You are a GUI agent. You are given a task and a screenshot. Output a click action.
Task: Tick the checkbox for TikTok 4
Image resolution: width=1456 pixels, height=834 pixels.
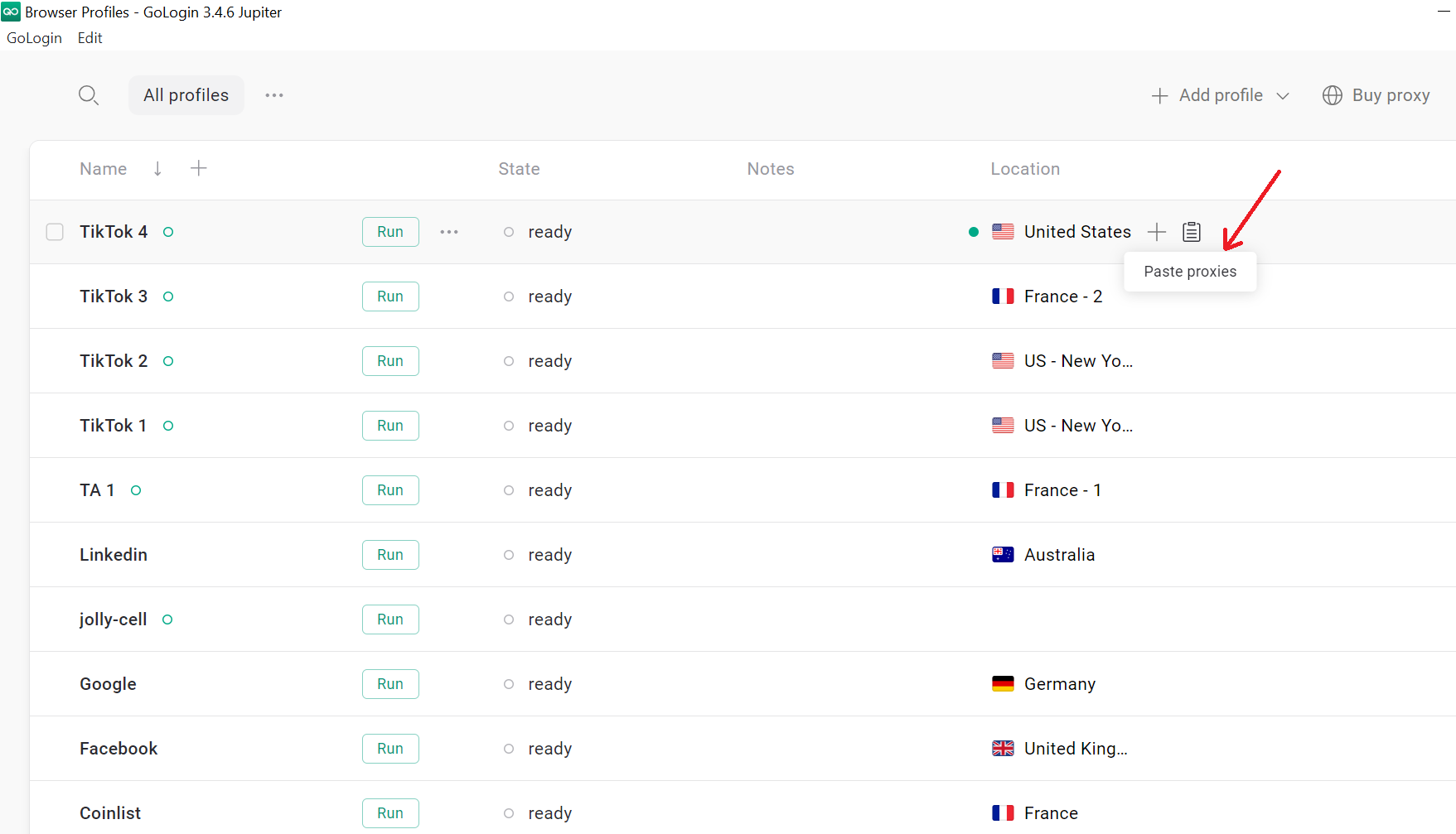(x=55, y=232)
